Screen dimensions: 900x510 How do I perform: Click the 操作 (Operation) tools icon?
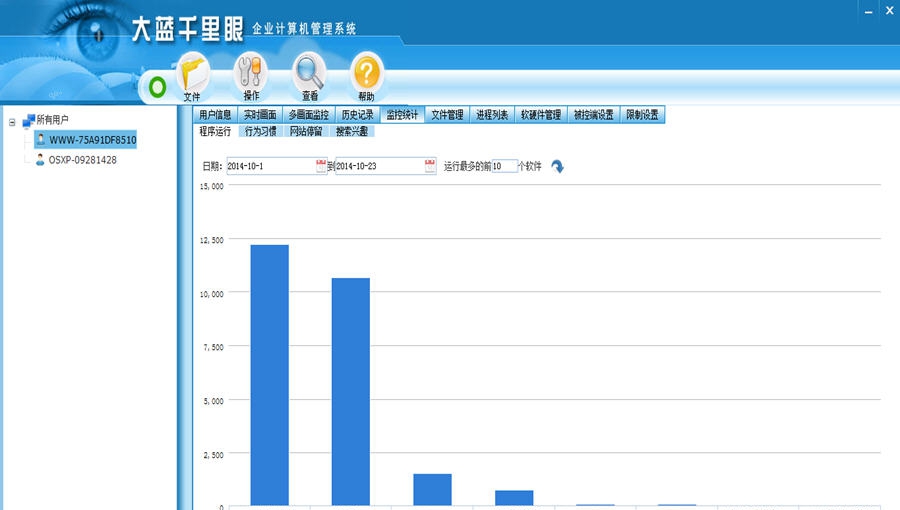(x=251, y=74)
